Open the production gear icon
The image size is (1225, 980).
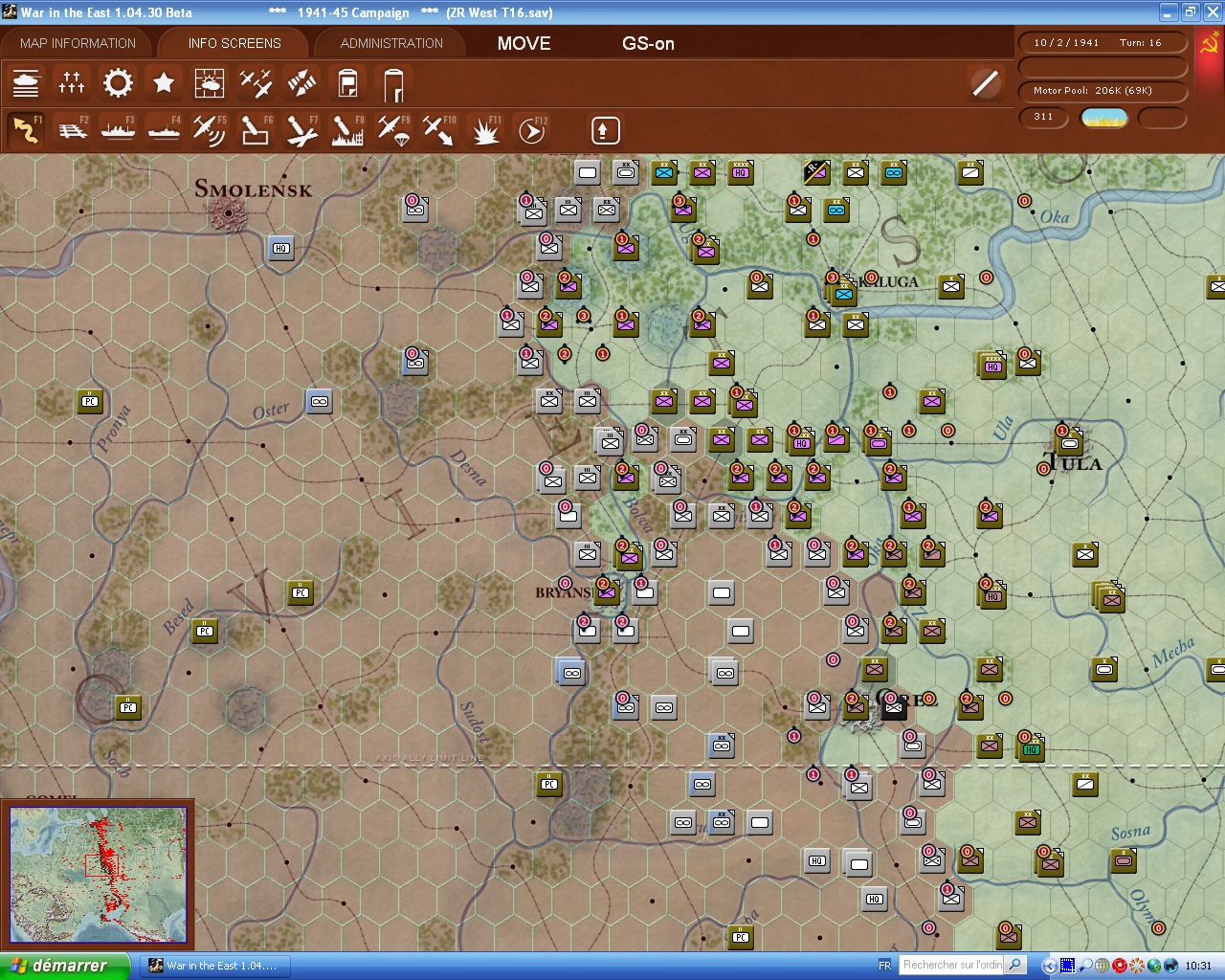118,83
